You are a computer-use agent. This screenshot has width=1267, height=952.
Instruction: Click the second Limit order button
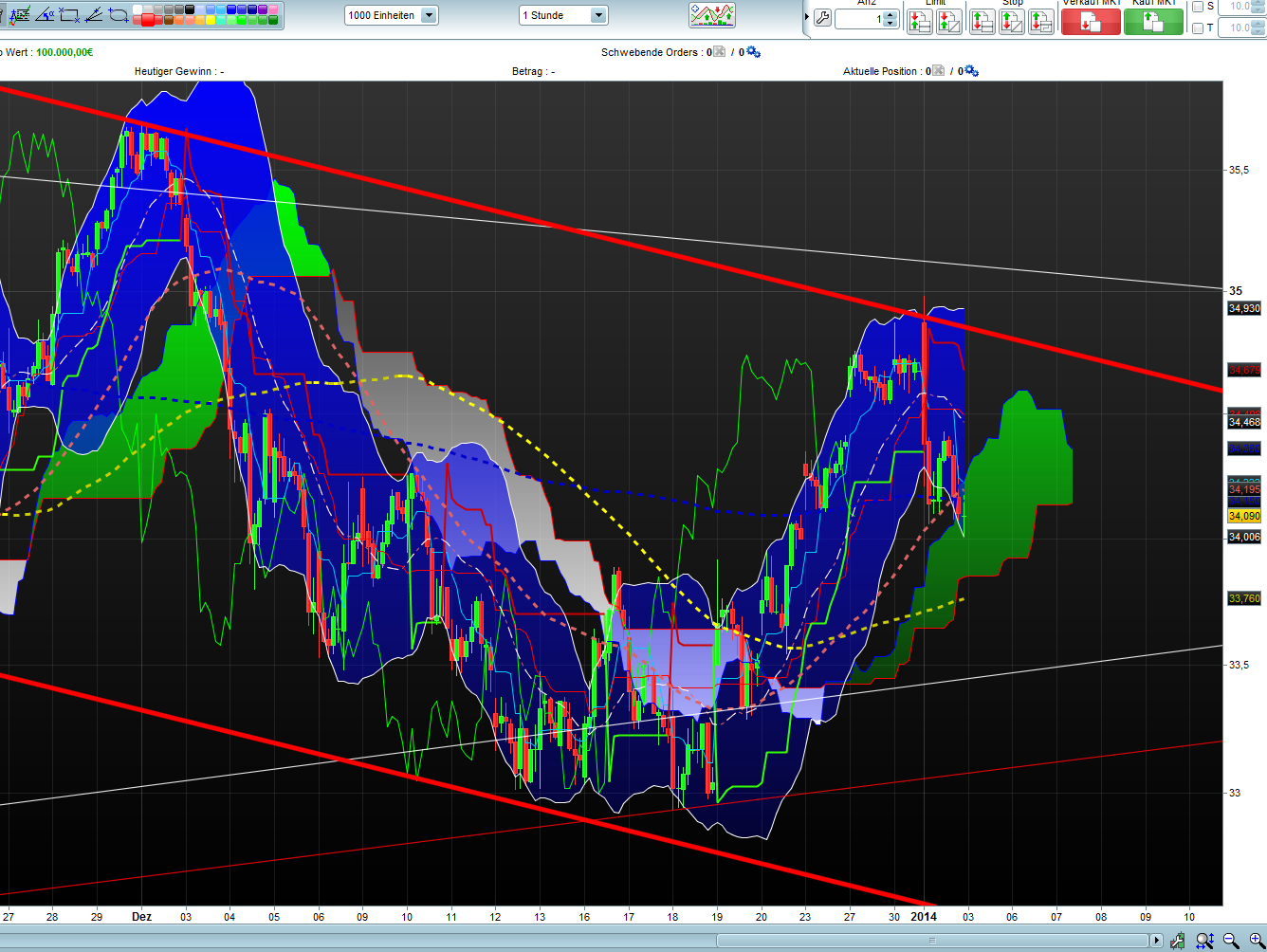[949, 21]
